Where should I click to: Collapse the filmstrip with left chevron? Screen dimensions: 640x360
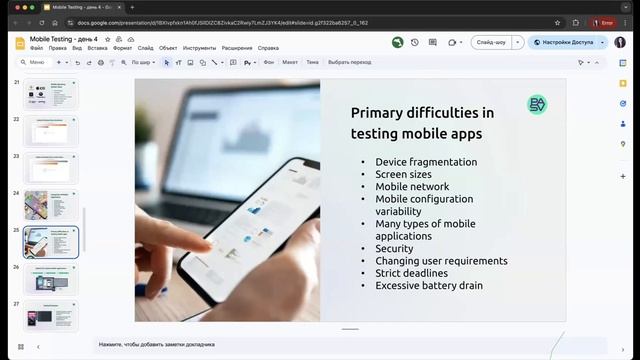click(38, 347)
